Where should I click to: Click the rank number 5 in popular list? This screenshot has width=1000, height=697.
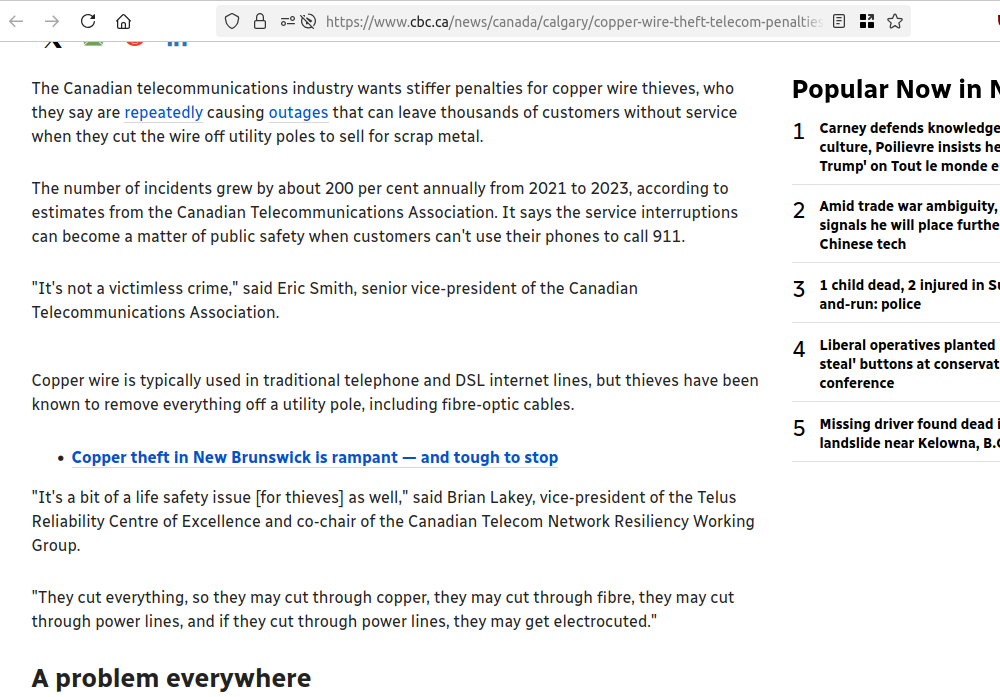click(798, 428)
